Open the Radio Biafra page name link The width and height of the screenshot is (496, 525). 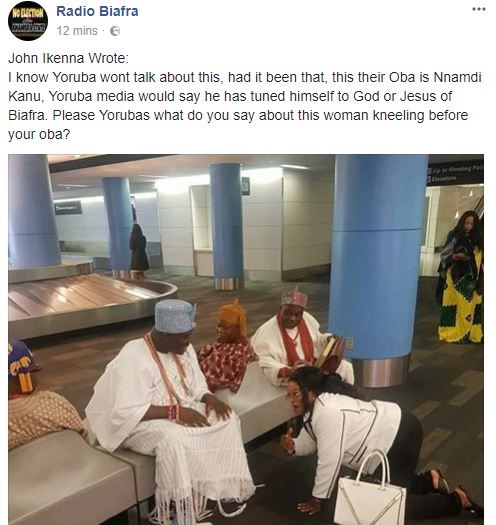point(97,11)
